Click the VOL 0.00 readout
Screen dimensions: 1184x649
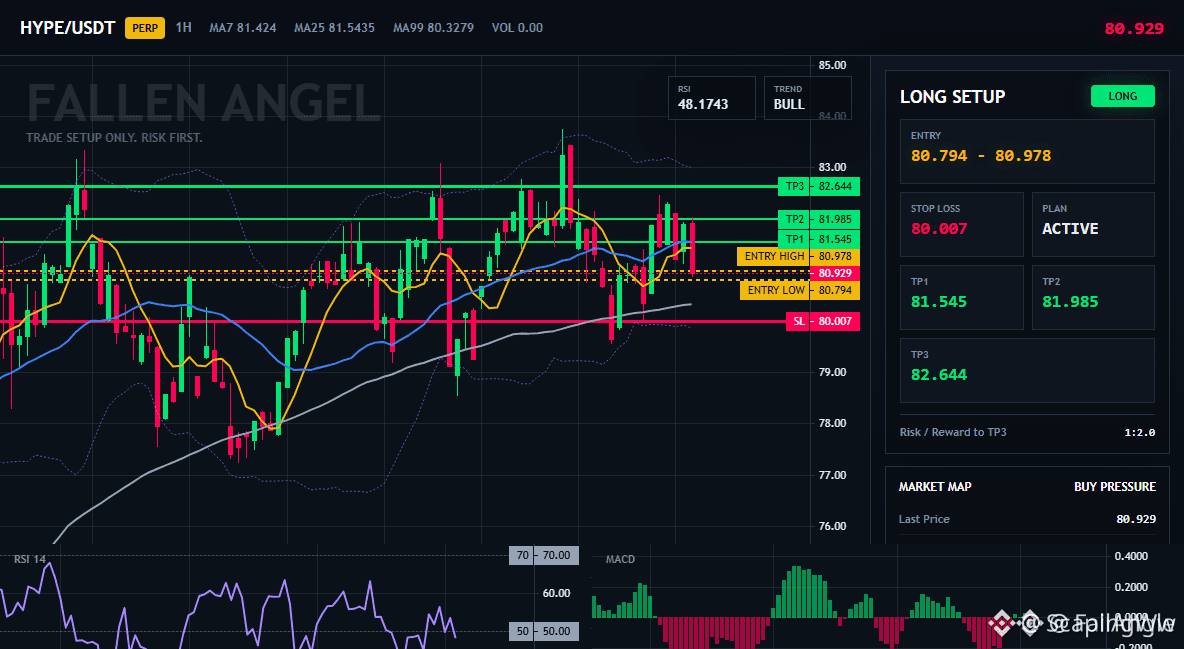coord(517,28)
